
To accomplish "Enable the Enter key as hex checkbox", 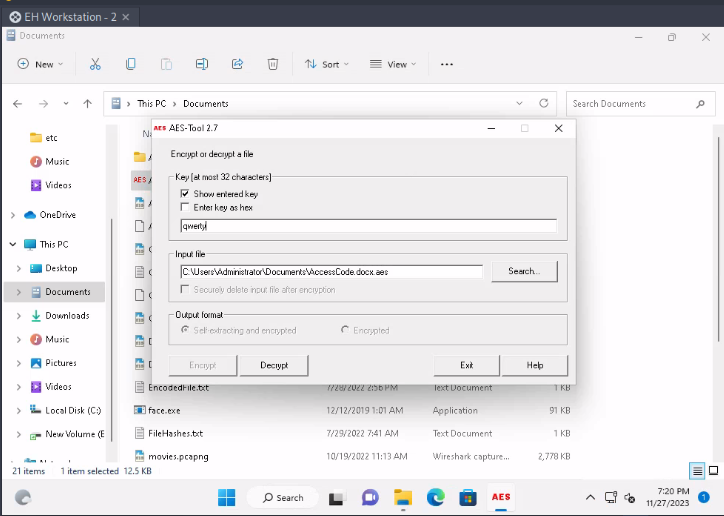I will coord(185,206).
